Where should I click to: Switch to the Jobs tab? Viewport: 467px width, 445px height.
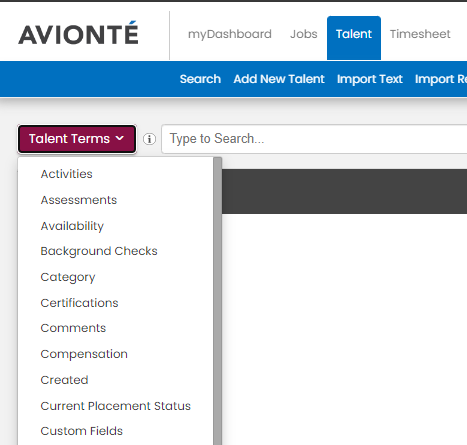[304, 34]
